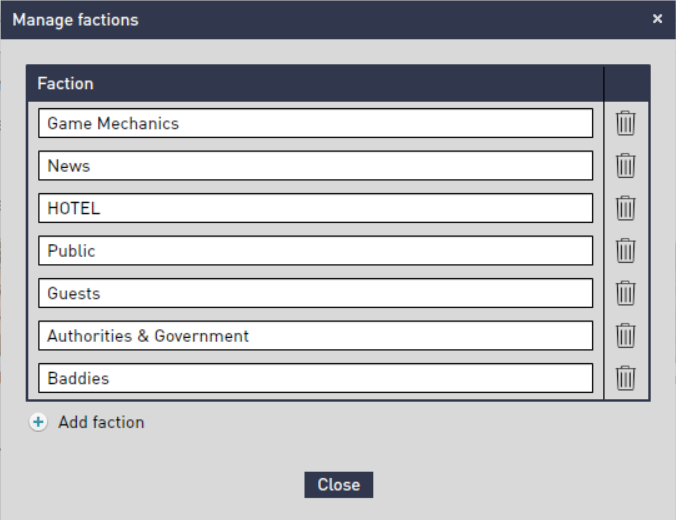Screen dimensions: 676x520
Task: Remove Authorities & Government faction
Action: tap(626, 335)
